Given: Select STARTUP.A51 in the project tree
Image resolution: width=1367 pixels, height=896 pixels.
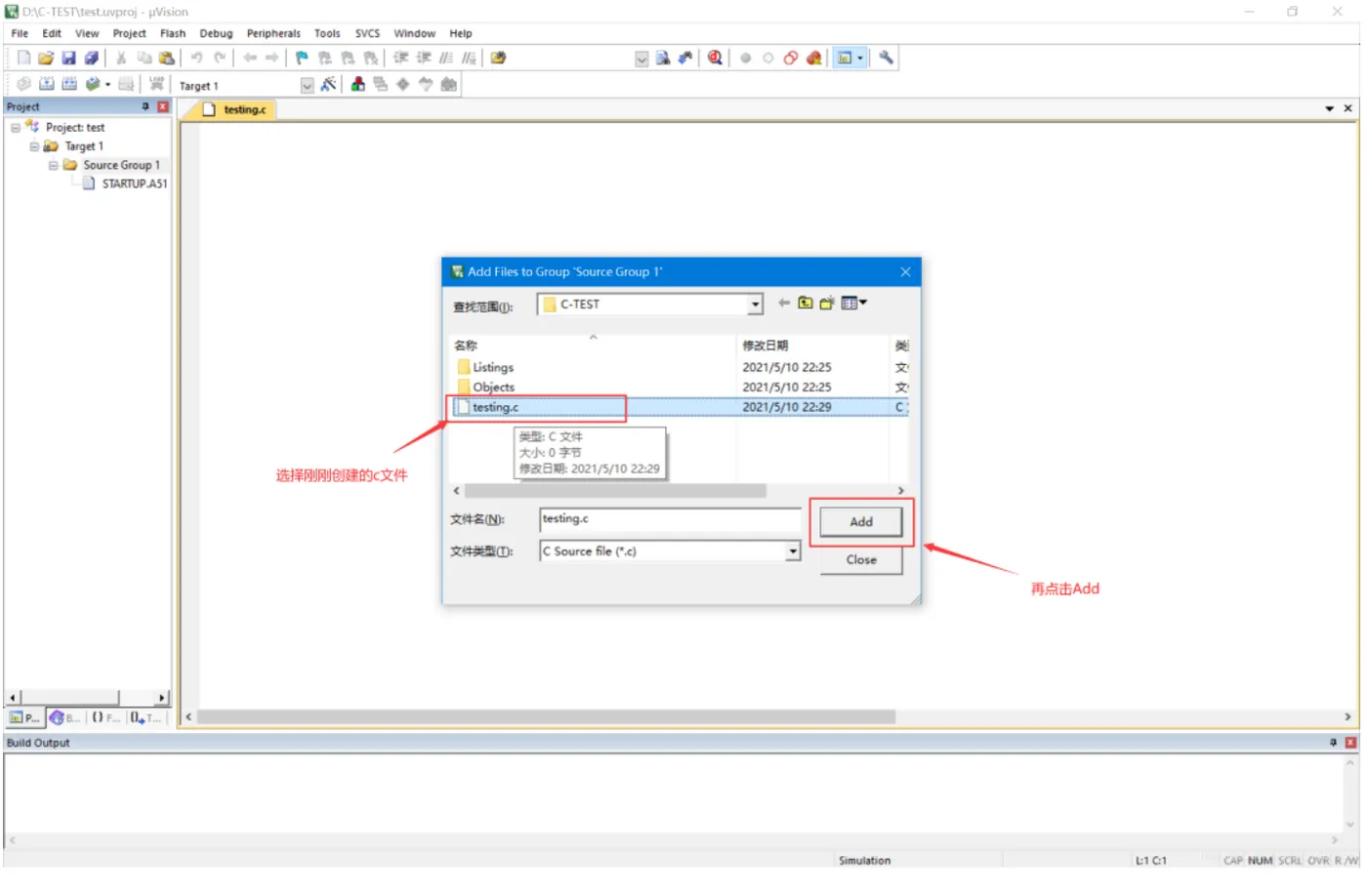Looking at the screenshot, I should pos(125,184).
